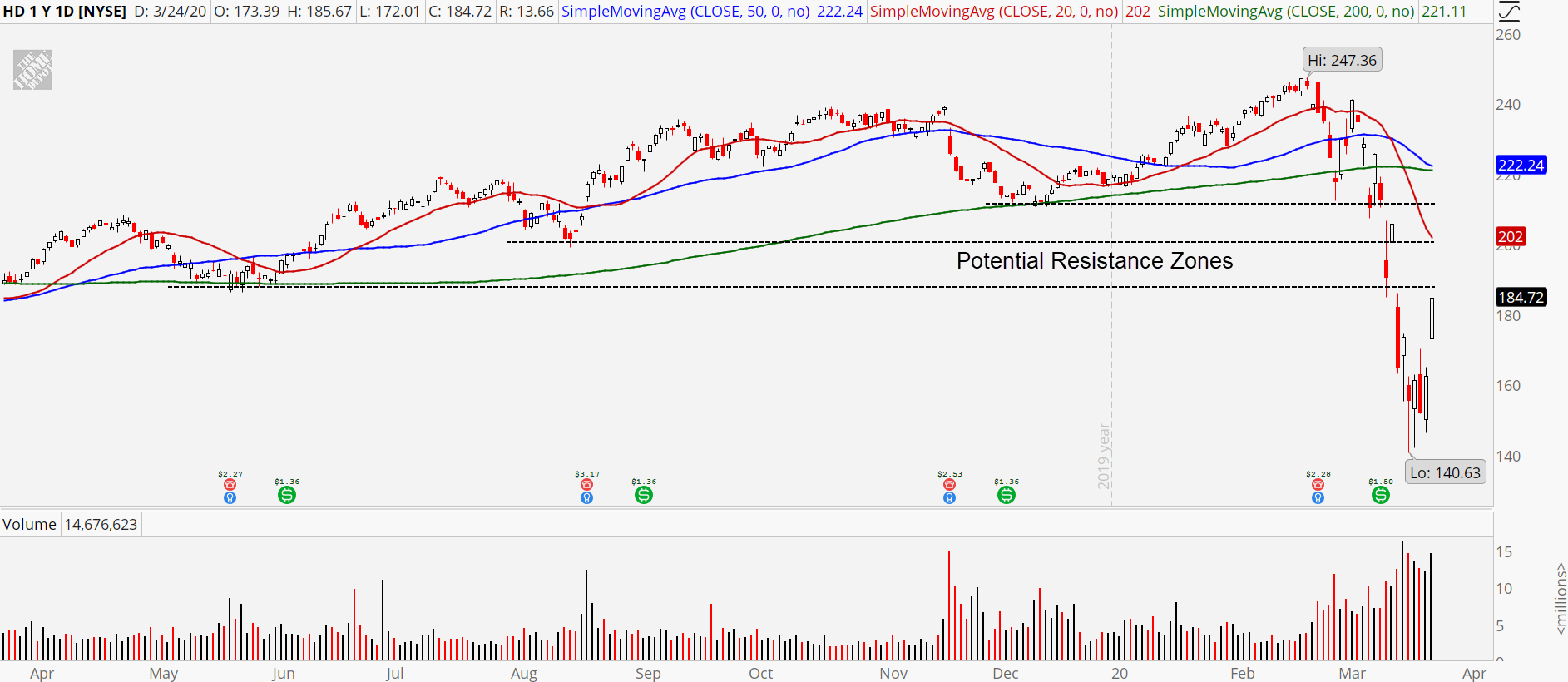
Task: Click the 221.11 value in the header
Action: (x=1444, y=12)
